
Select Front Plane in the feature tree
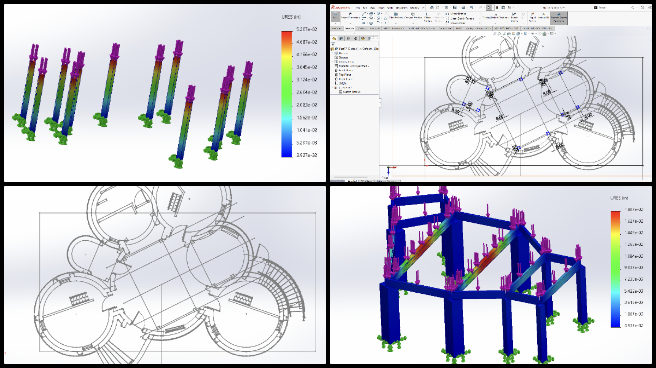(x=345, y=70)
